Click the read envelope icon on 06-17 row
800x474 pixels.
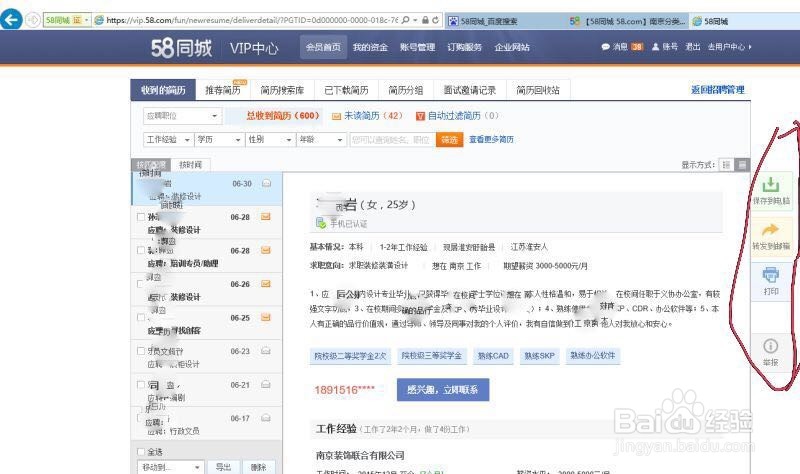266,418
